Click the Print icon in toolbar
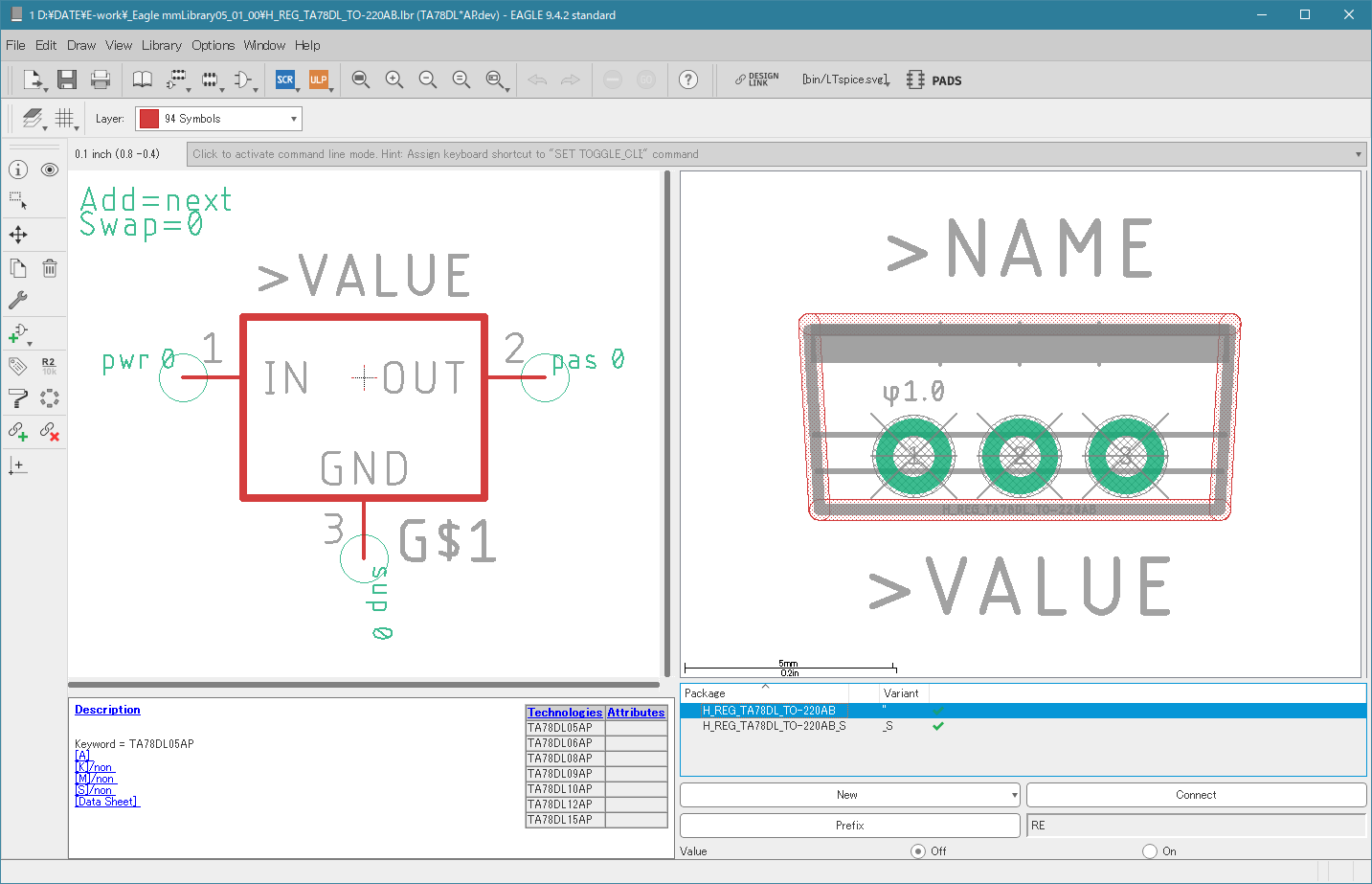This screenshot has height=884, width=1372. 100,79
